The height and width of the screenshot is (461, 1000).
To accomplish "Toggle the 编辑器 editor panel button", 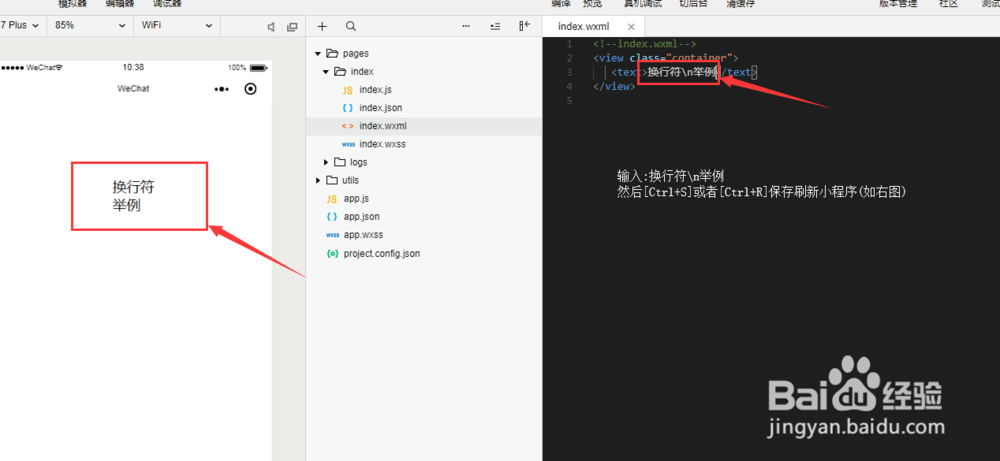I will pos(120,3).
